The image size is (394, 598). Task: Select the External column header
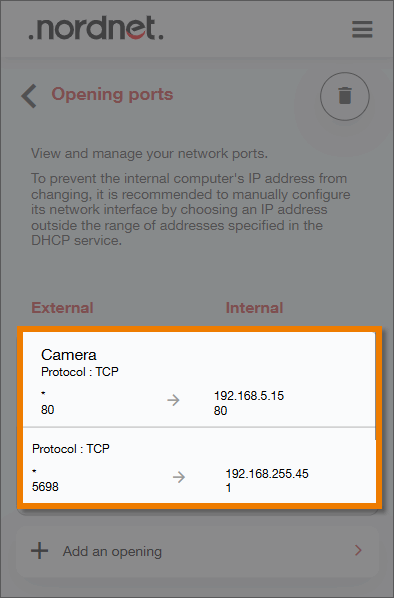point(62,308)
